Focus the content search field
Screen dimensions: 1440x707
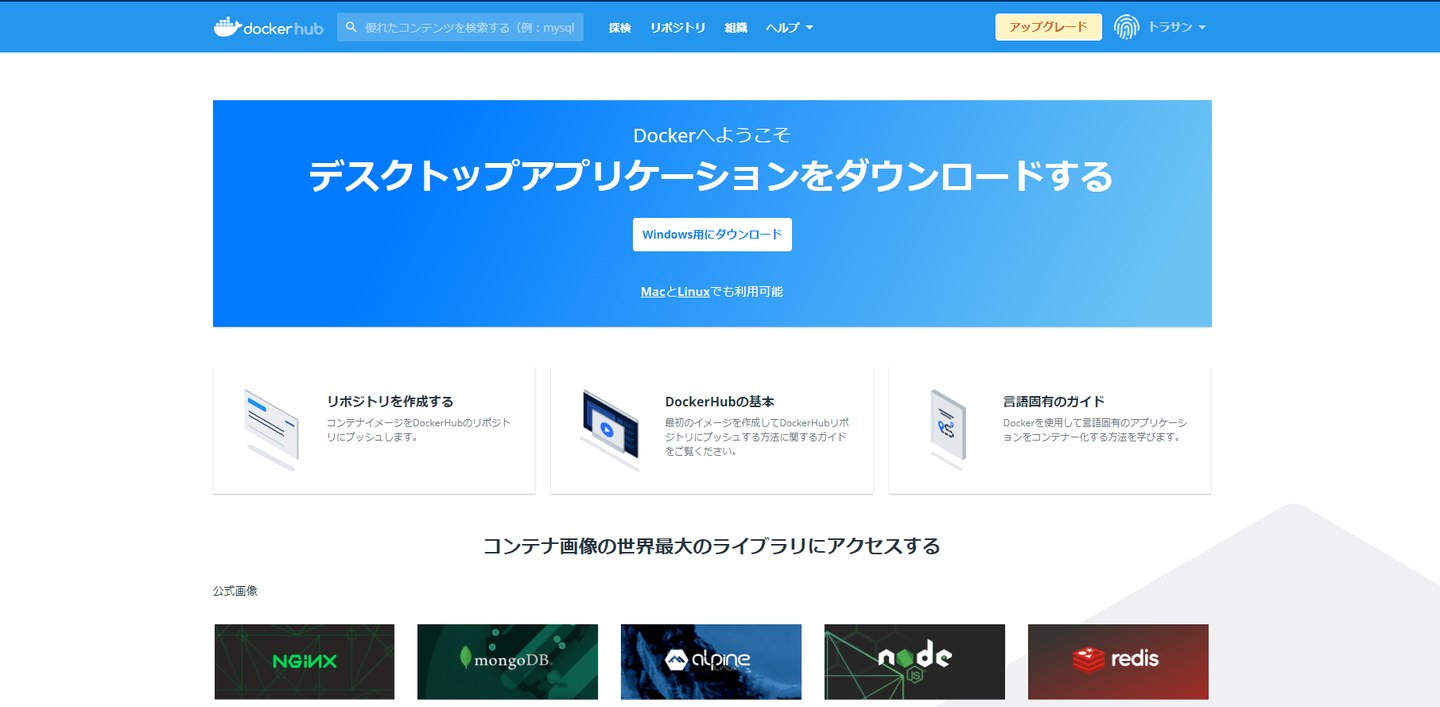coord(460,27)
